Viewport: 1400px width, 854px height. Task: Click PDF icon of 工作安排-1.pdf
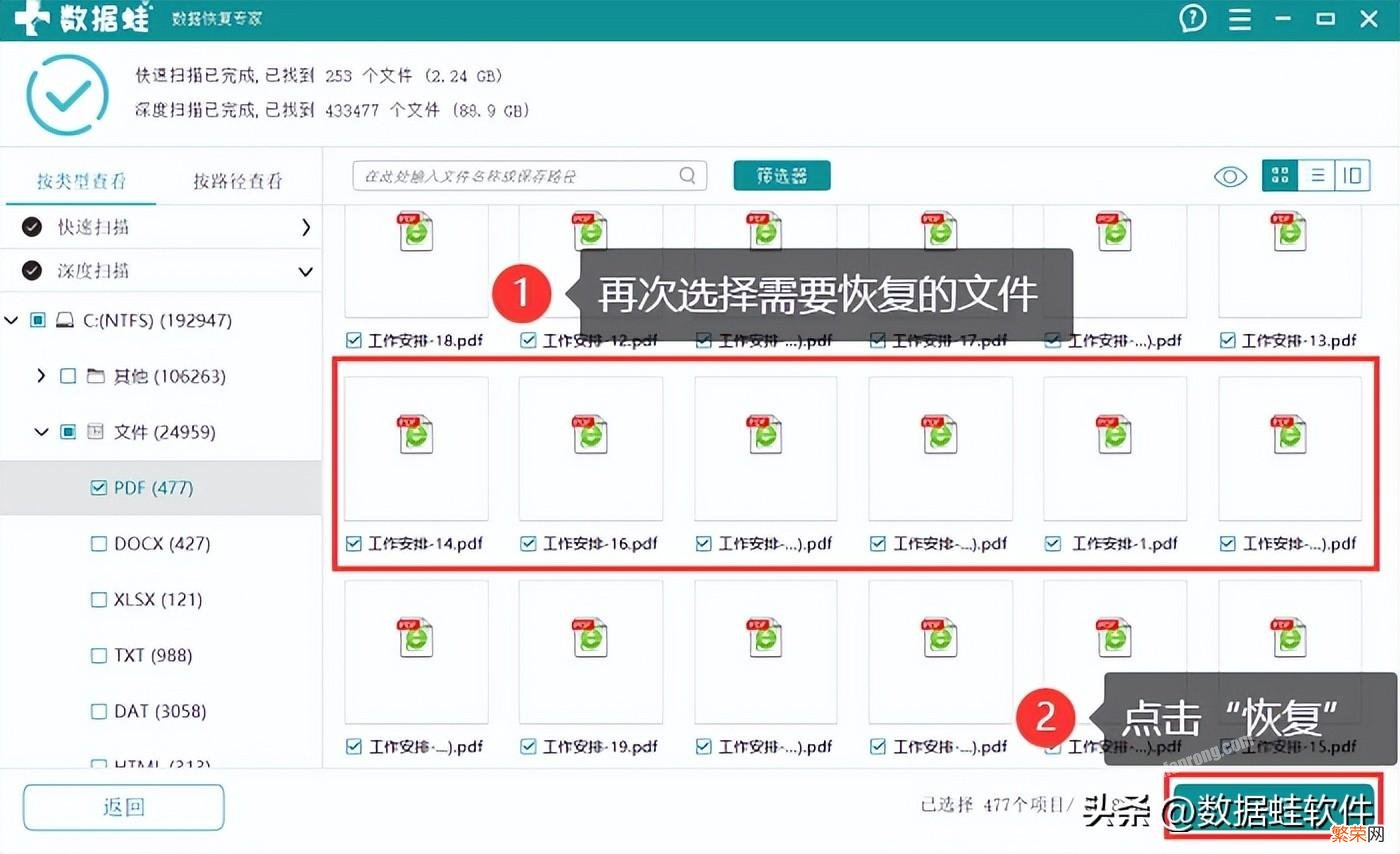click(x=1114, y=435)
